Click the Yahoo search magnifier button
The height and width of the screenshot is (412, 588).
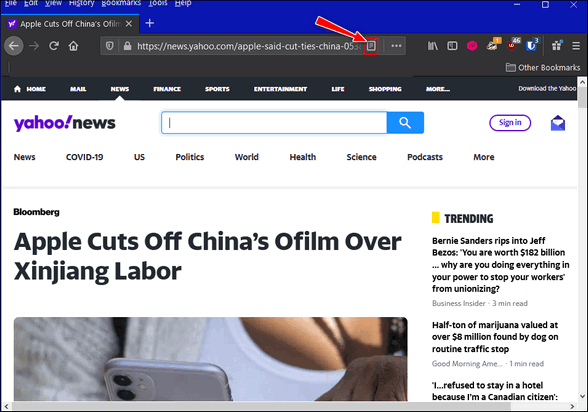click(405, 123)
